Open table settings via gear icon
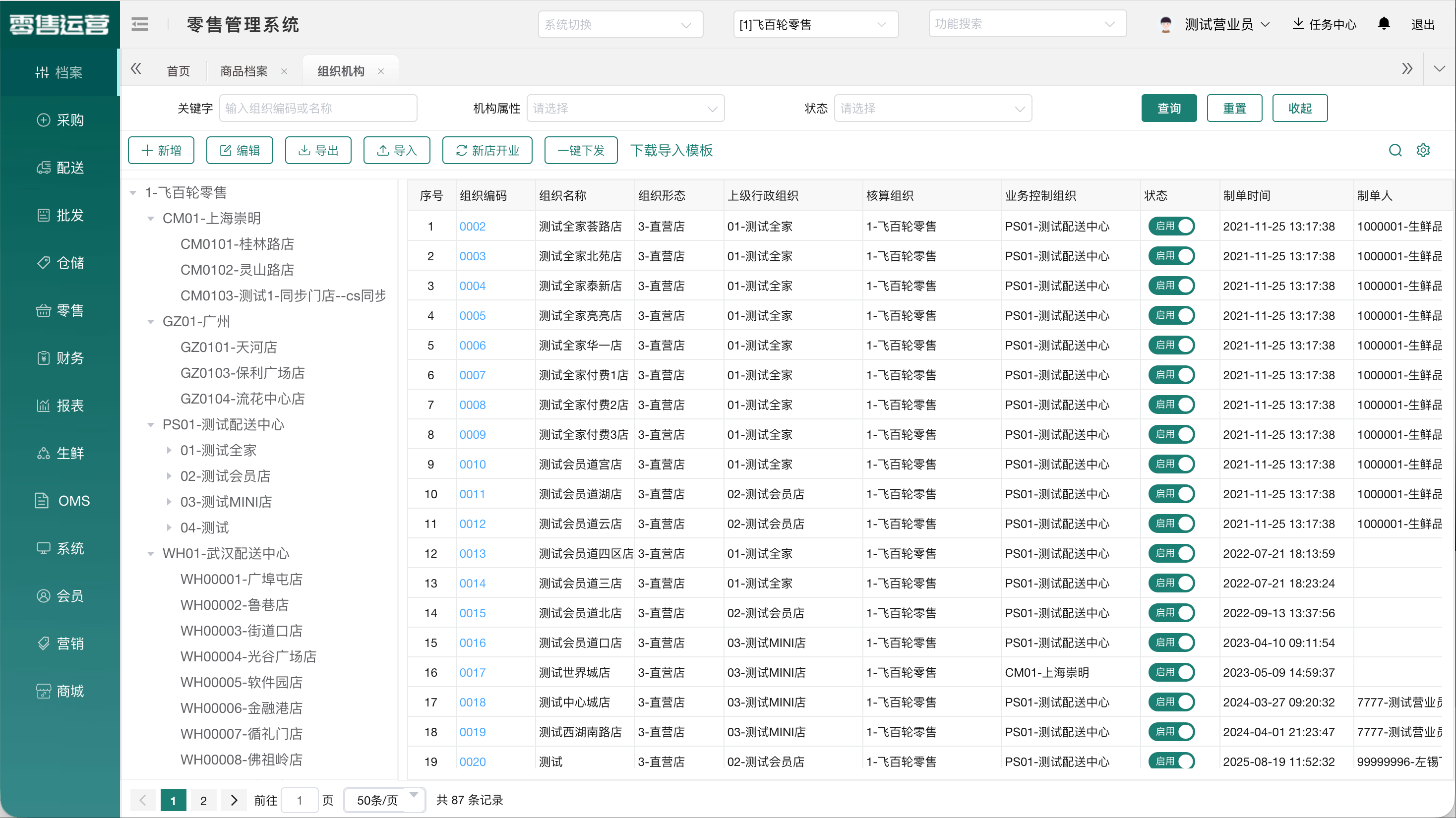Viewport: 1456px width, 818px height. click(1423, 150)
